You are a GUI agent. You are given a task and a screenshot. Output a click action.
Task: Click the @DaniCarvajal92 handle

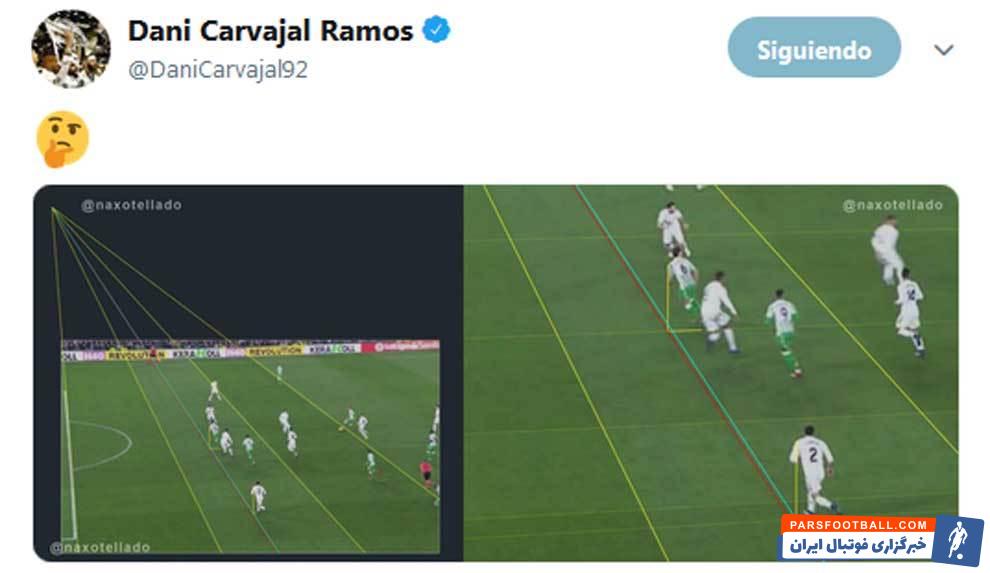click(218, 69)
